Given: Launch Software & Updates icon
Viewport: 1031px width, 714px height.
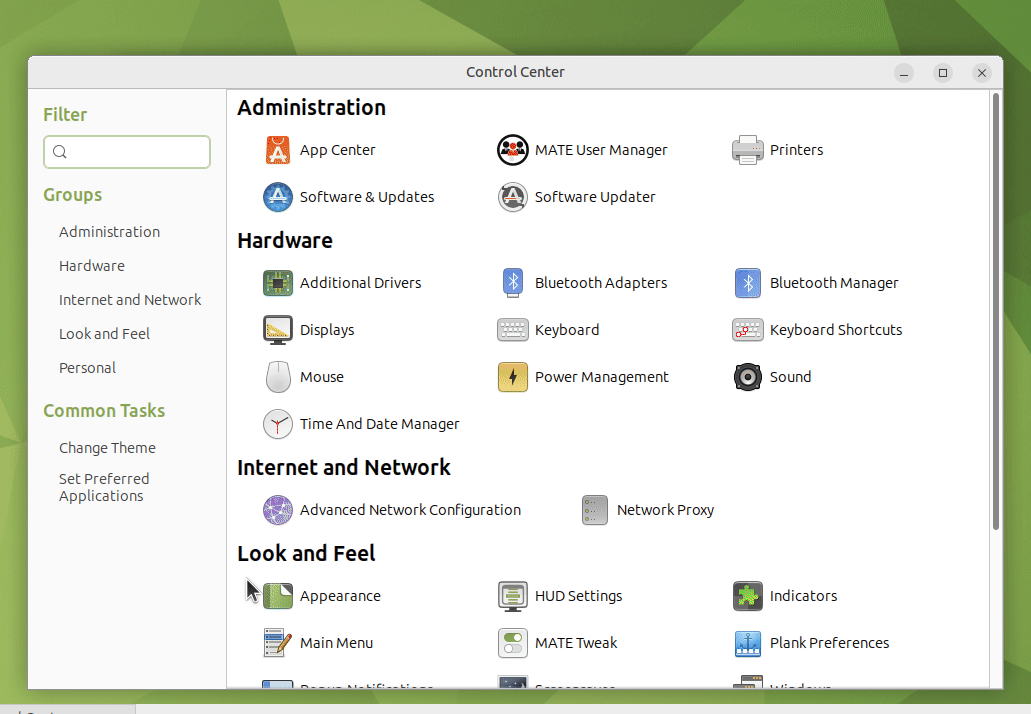Looking at the screenshot, I should [x=277, y=197].
